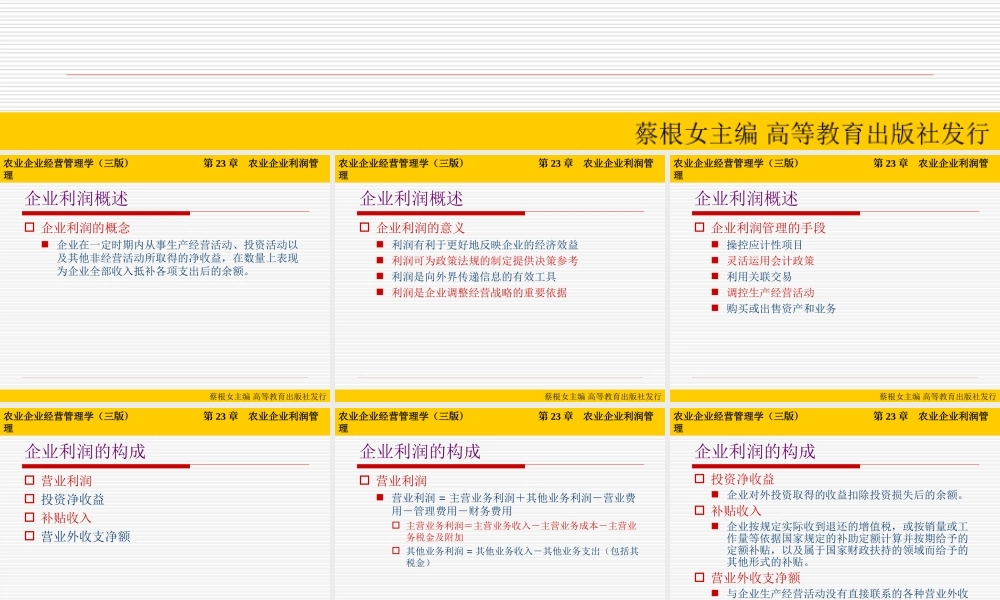Click the square icon before "企业利润管理的手段"
1000x600 pixels.
point(700,227)
